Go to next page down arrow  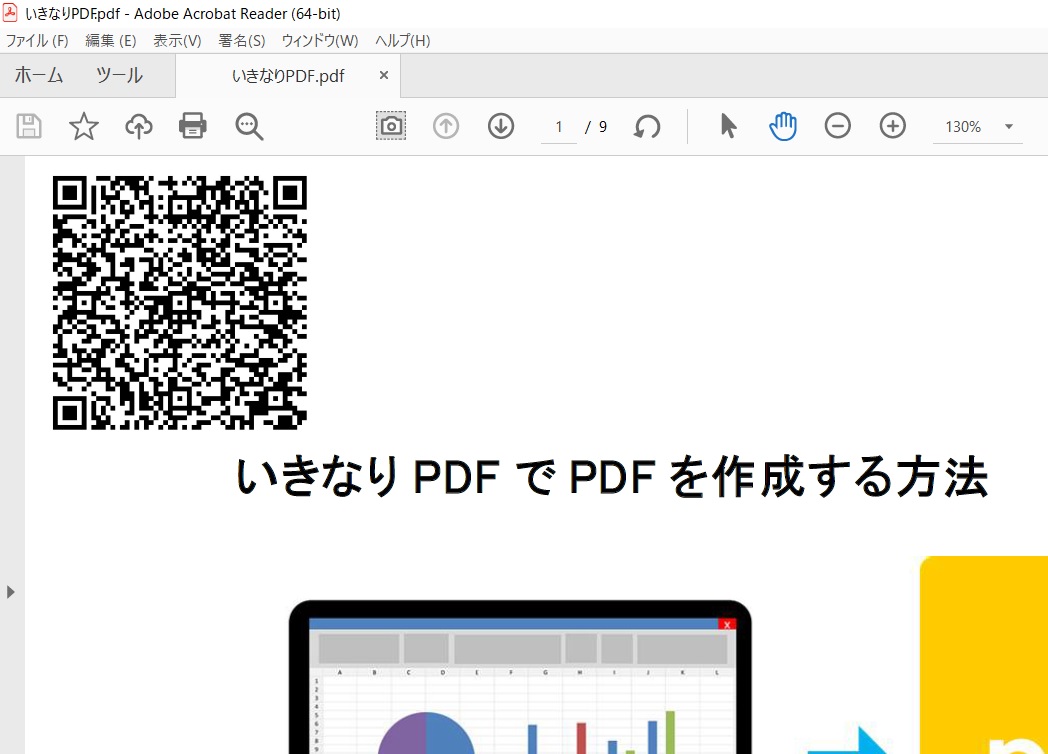(501, 126)
